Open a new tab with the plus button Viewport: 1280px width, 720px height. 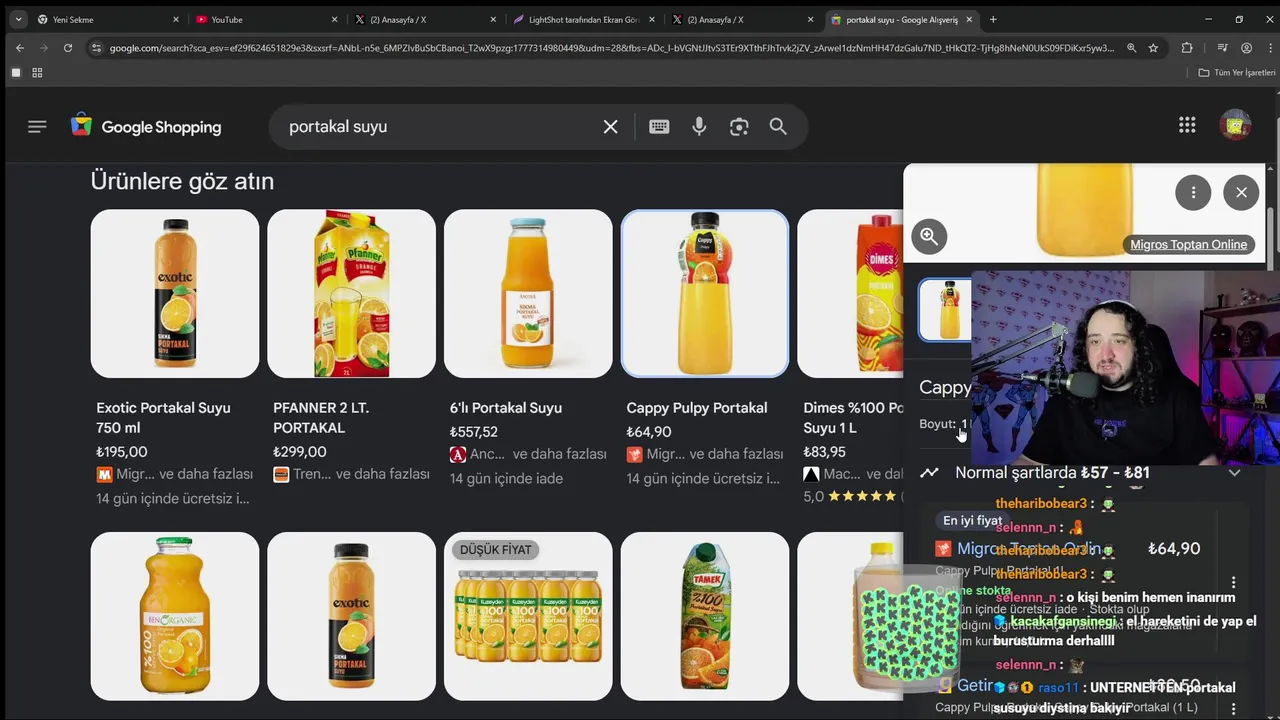pos(993,19)
